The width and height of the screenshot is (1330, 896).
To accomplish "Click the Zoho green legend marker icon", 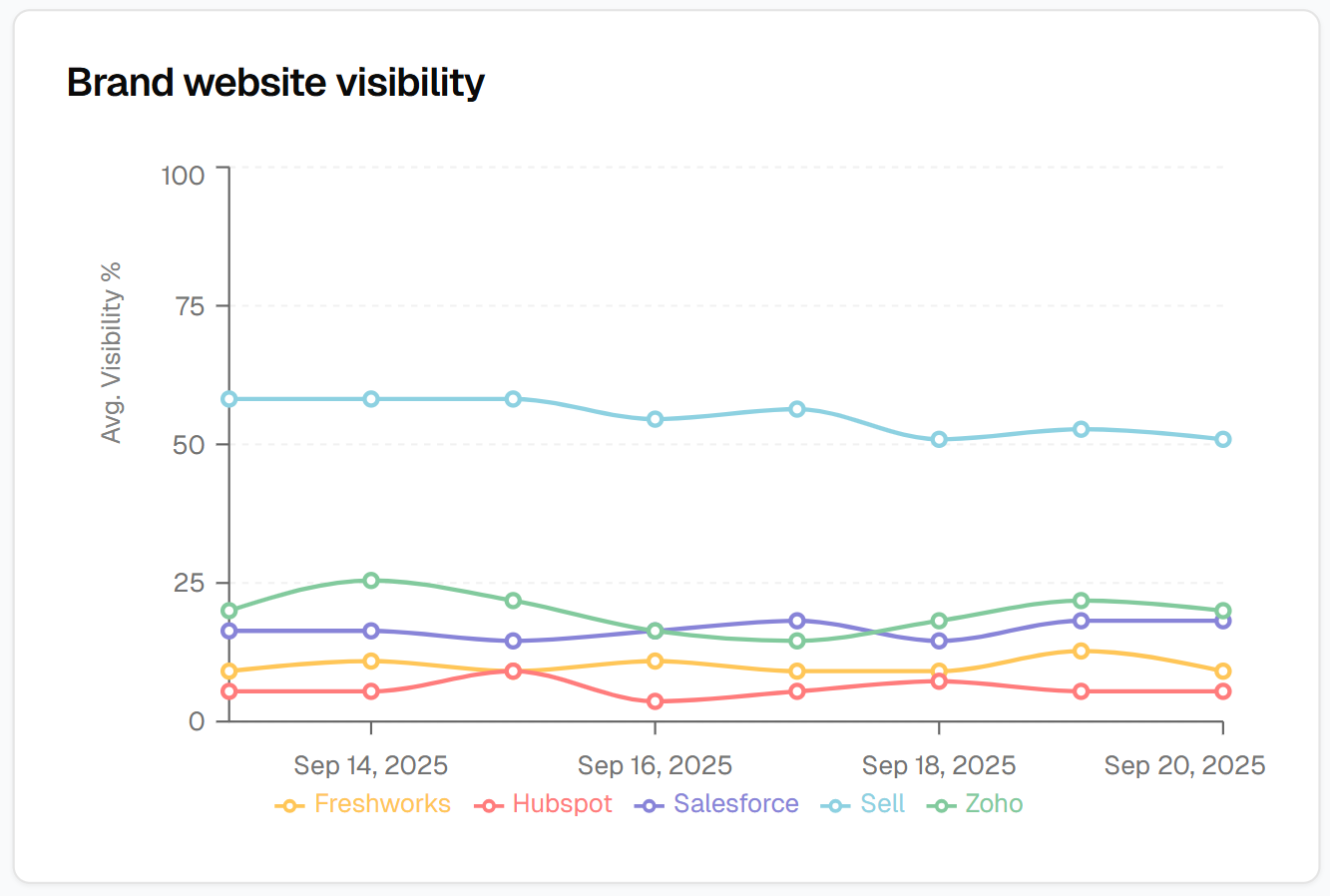I will [x=941, y=805].
